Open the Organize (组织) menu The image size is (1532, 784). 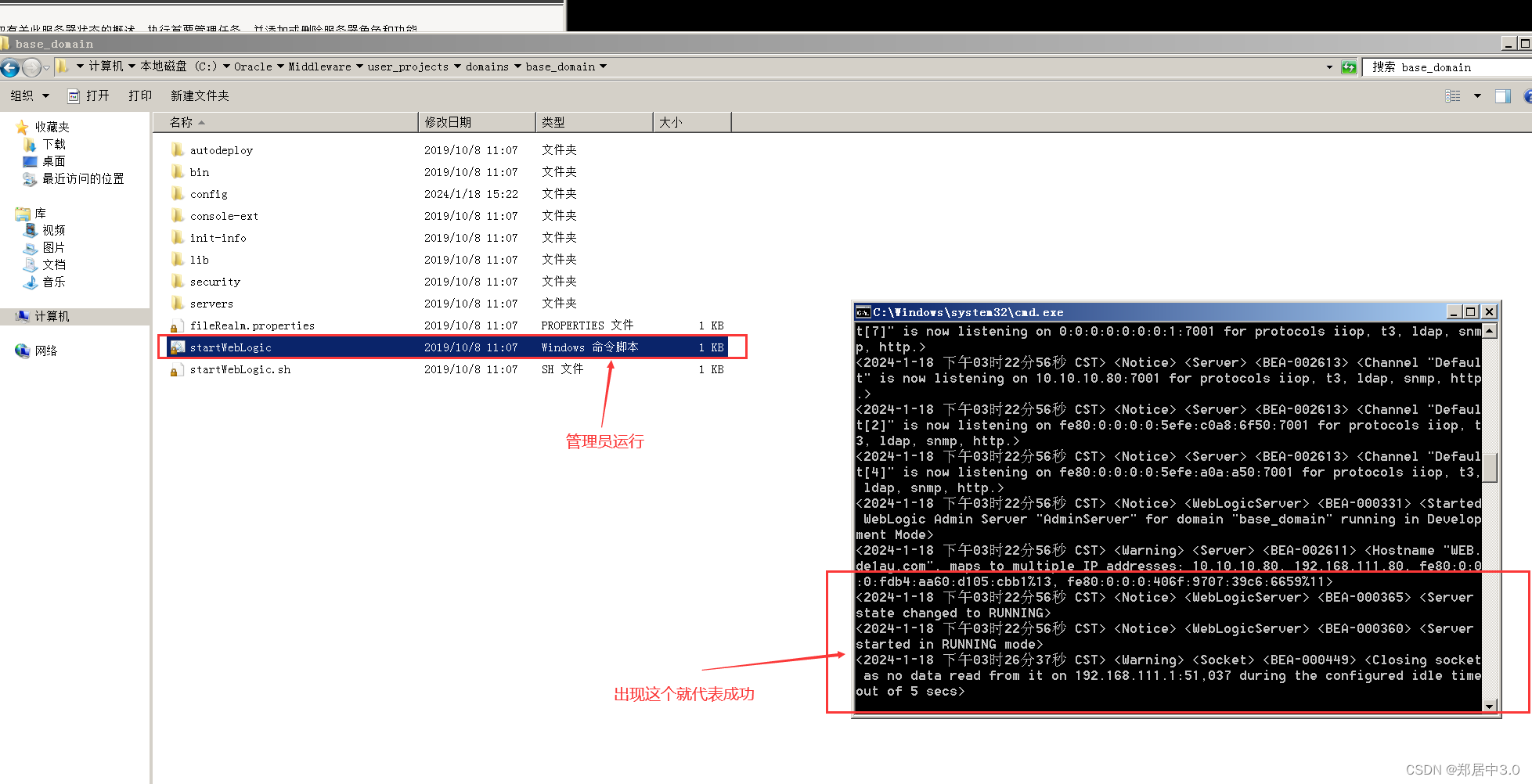[30, 95]
